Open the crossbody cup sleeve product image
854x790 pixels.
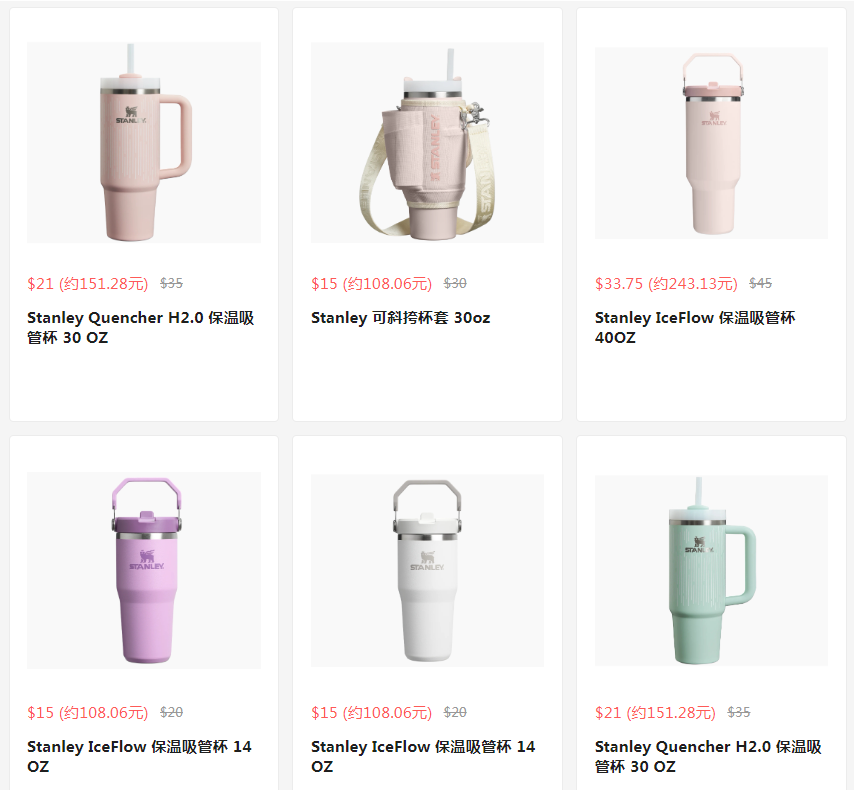(427, 143)
